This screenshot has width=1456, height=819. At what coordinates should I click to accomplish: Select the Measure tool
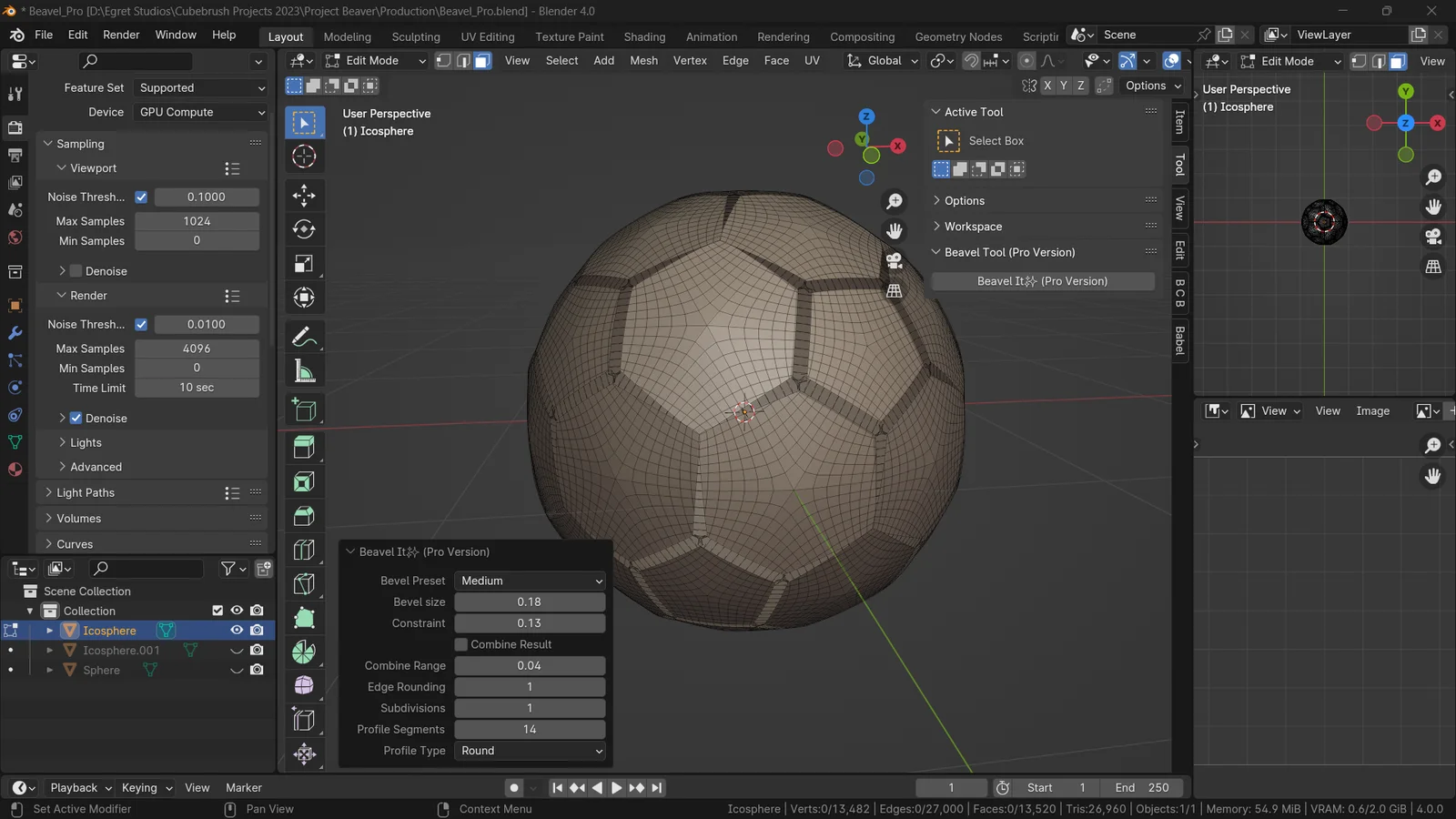point(304,370)
